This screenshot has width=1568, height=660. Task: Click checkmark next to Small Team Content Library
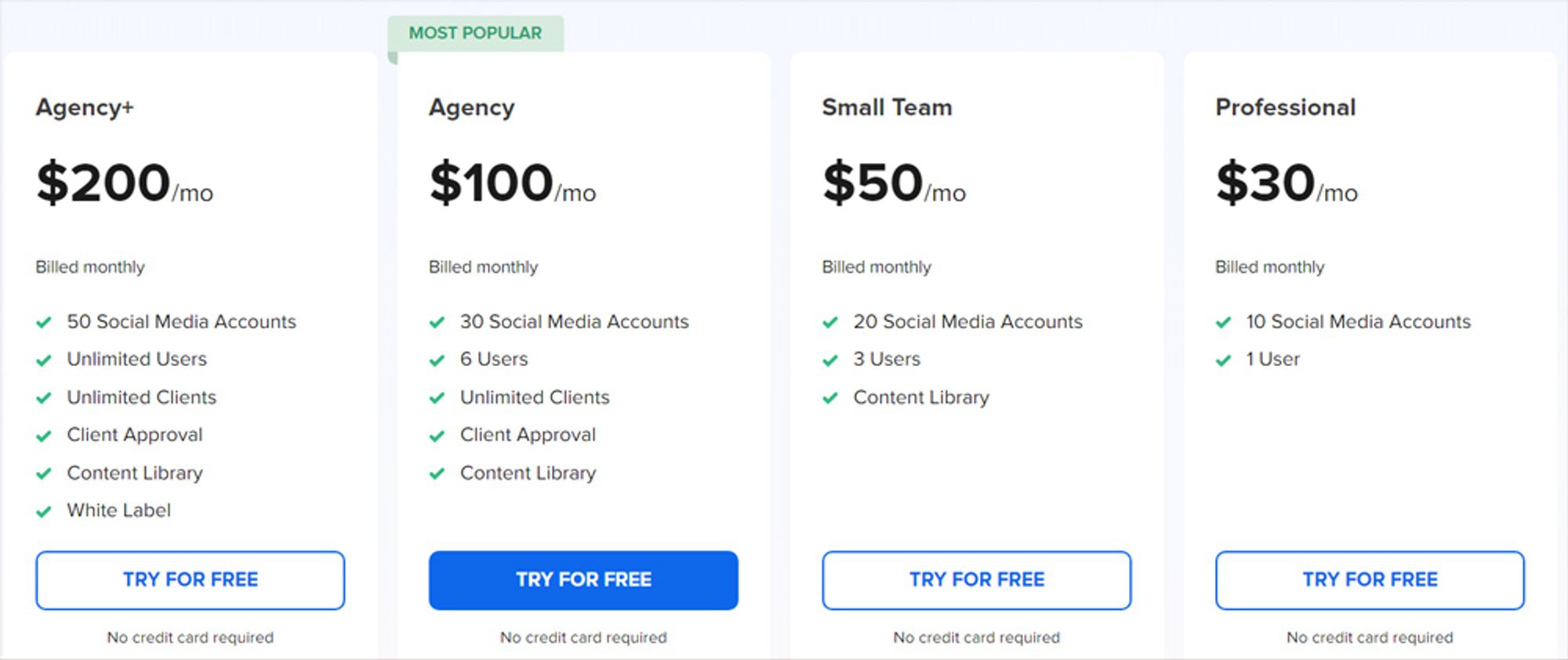830,398
